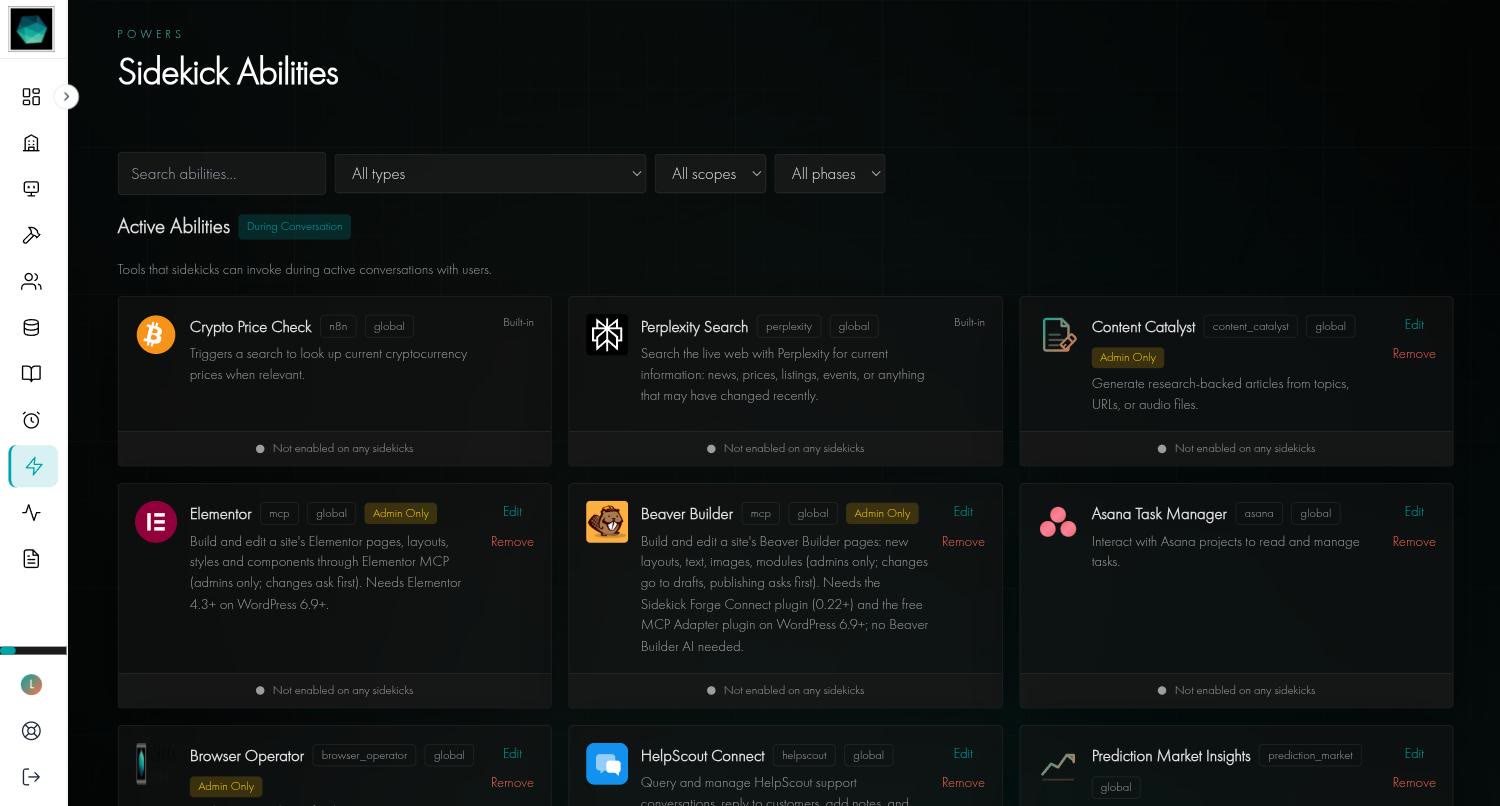Screen dimensions: 1500x806
Task: Click the Admin Only badge on Elementor
Action: (400, 514)
